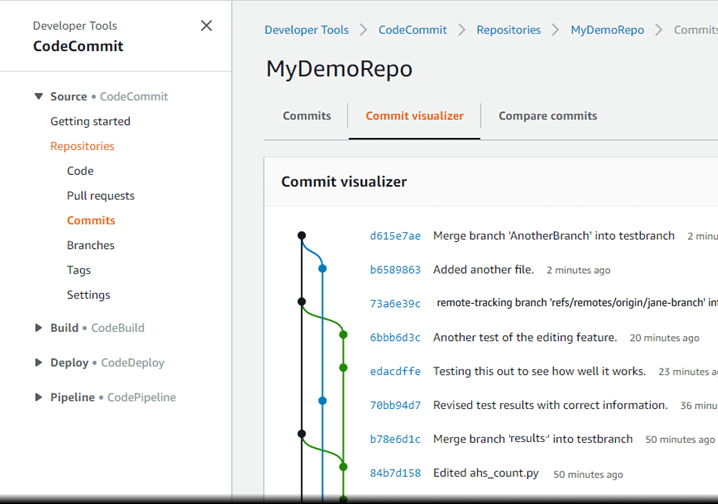The width and height of the screenshot is (718, 504).
Task: Click black graph node for d615e7ae commit
Action: pos(302,235)
